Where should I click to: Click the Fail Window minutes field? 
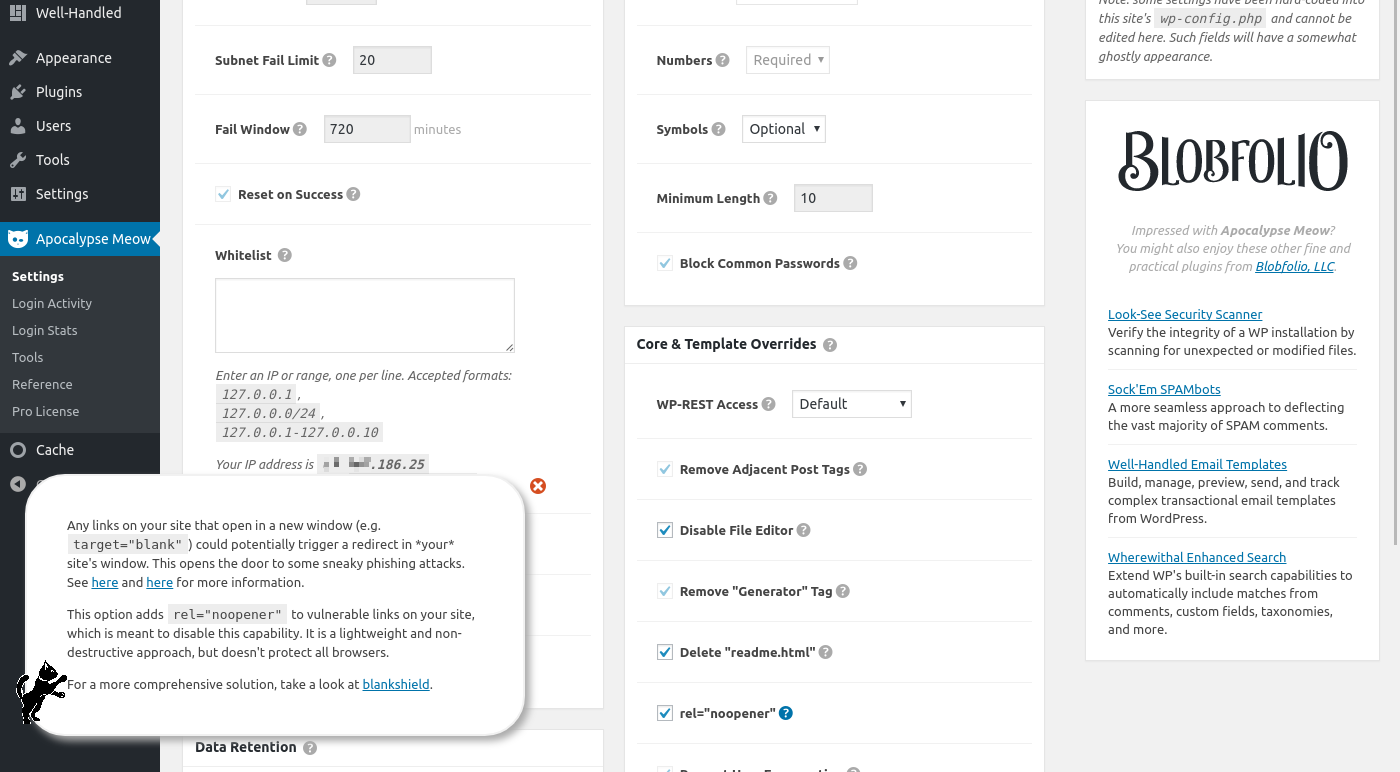(x=367, y=129)
